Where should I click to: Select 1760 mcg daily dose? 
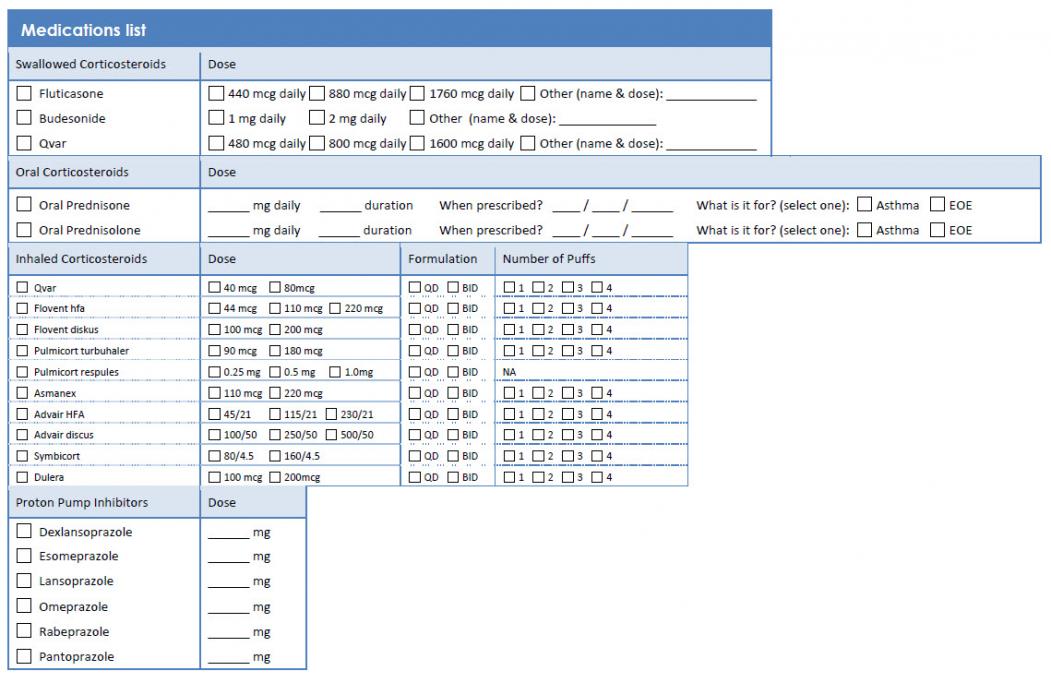[417, 93]
